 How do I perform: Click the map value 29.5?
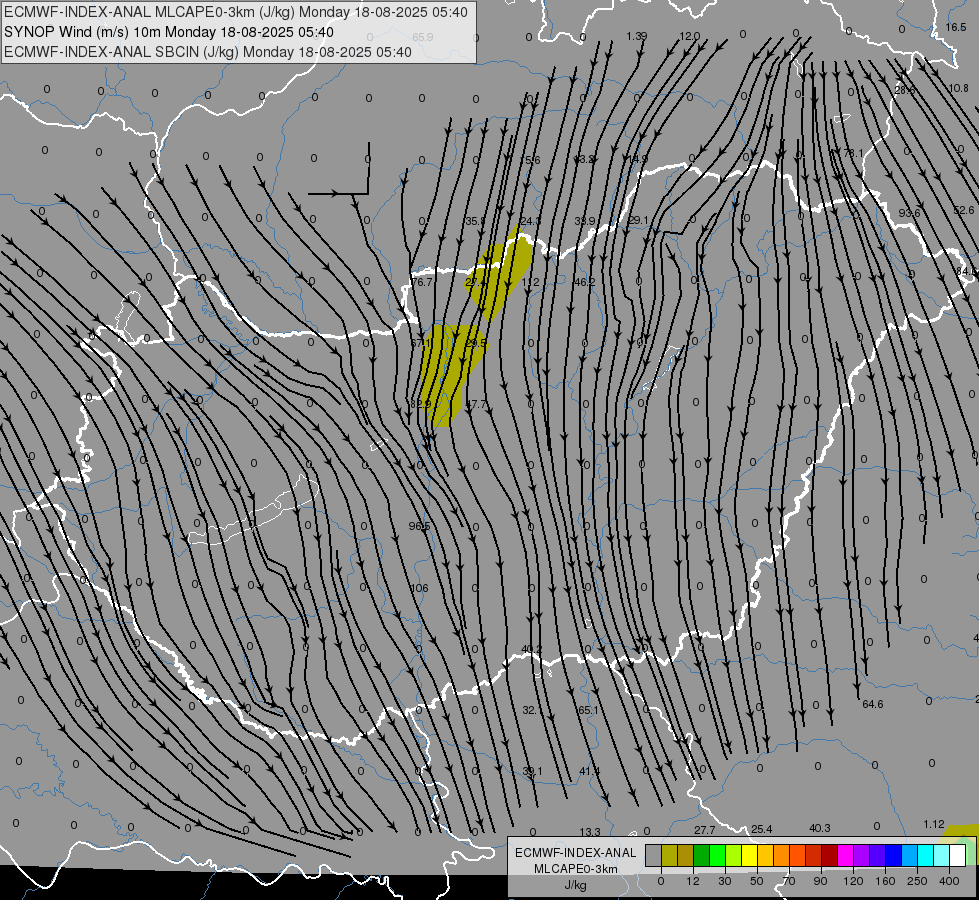[476, 343]
